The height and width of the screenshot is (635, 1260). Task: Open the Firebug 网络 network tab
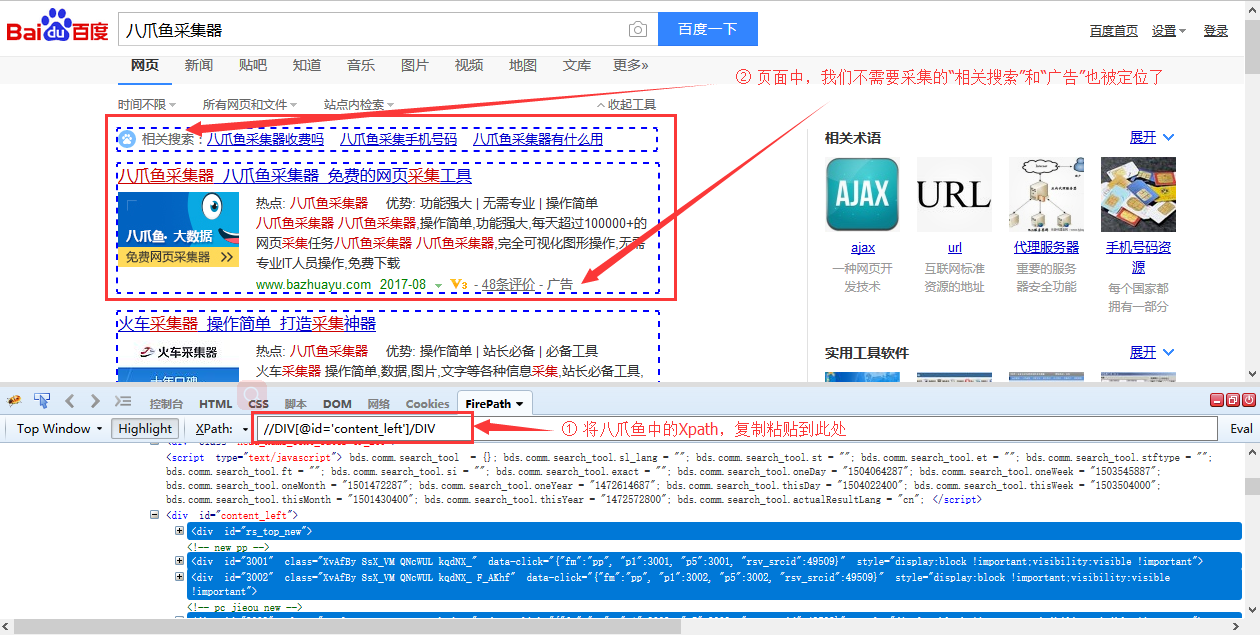379,404
